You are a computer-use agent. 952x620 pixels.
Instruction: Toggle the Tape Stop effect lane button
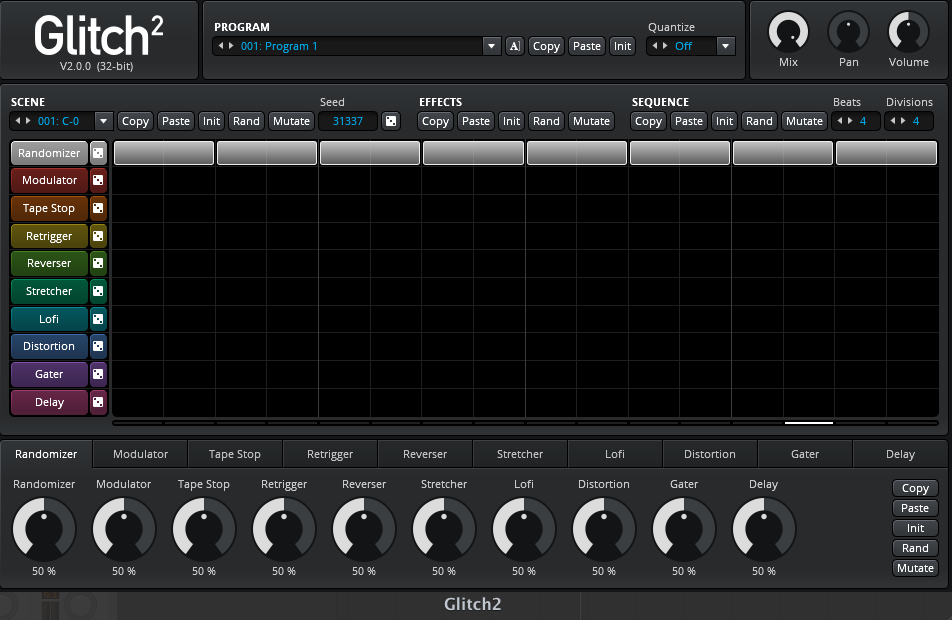[x=49, y=208]
